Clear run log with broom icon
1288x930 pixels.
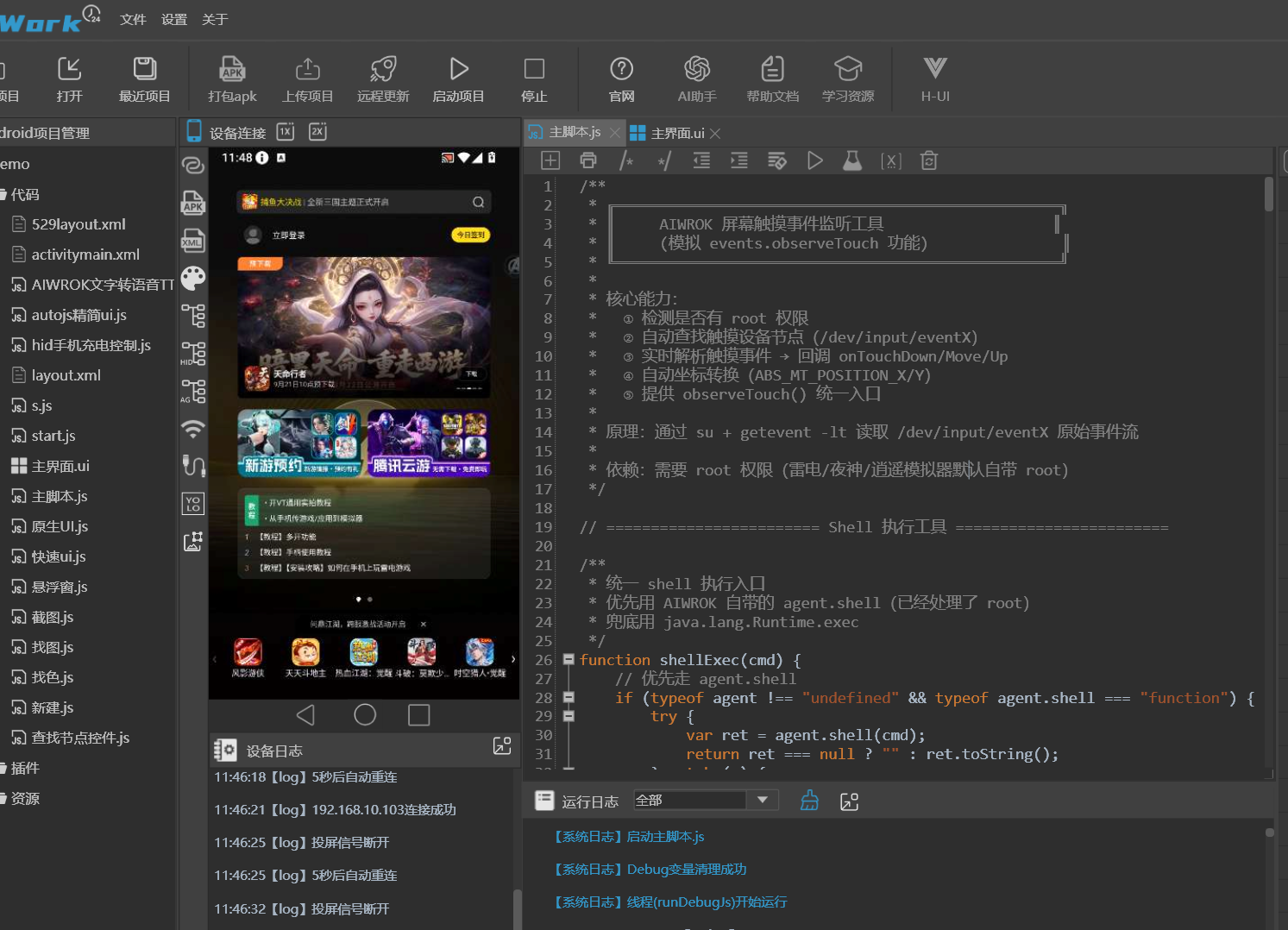[809, 801]
